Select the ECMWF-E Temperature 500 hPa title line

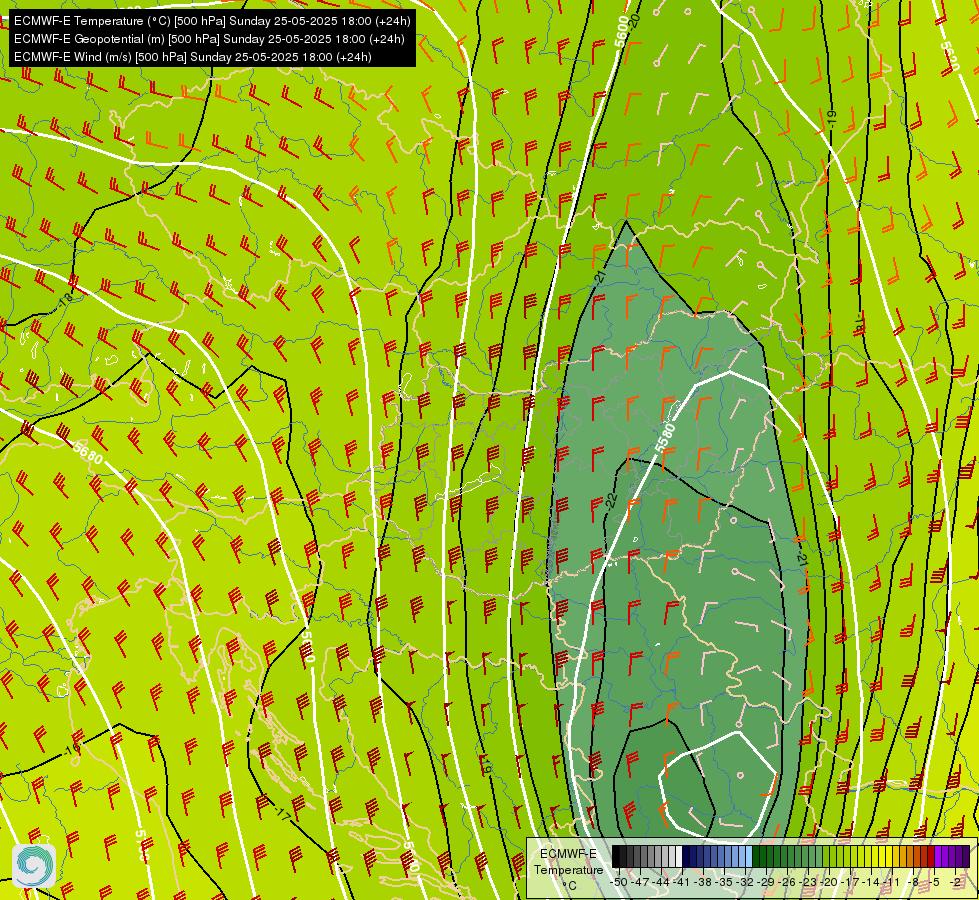tap(212, 21)
